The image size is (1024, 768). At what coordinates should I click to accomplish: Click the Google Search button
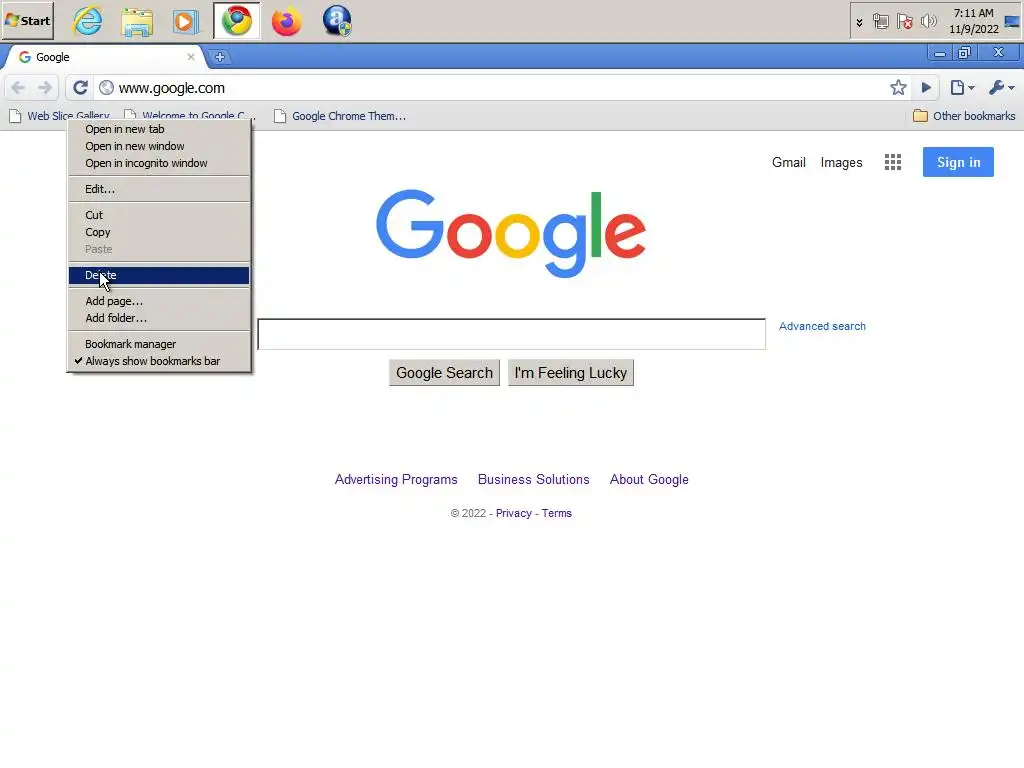pyautogui.click(x=444, y=373)
